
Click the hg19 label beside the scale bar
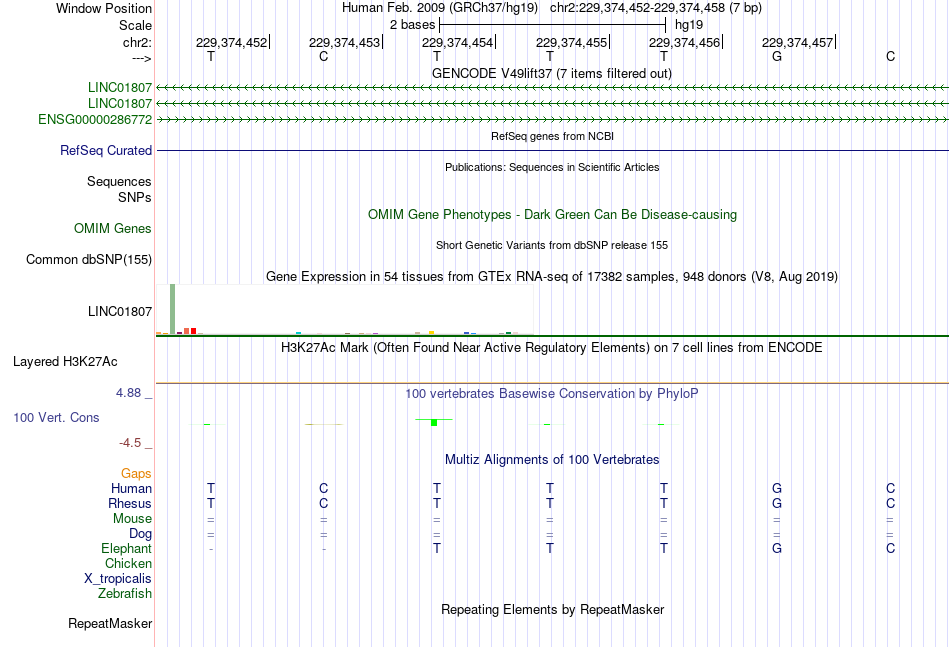tap(689, 25)
